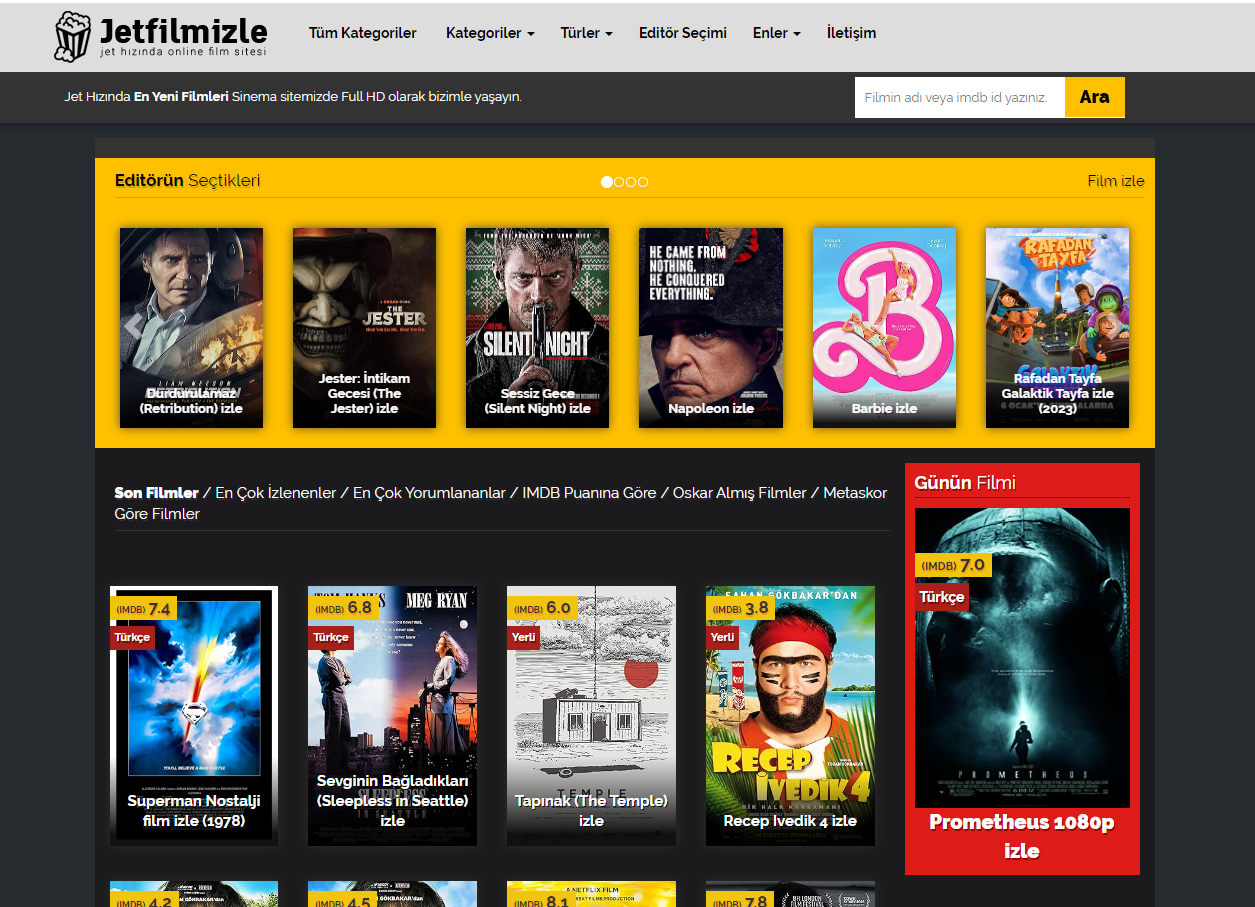Open the Türler dropdown menu
The height and width of the screenshot is (907, 1255).
point(586,33)
